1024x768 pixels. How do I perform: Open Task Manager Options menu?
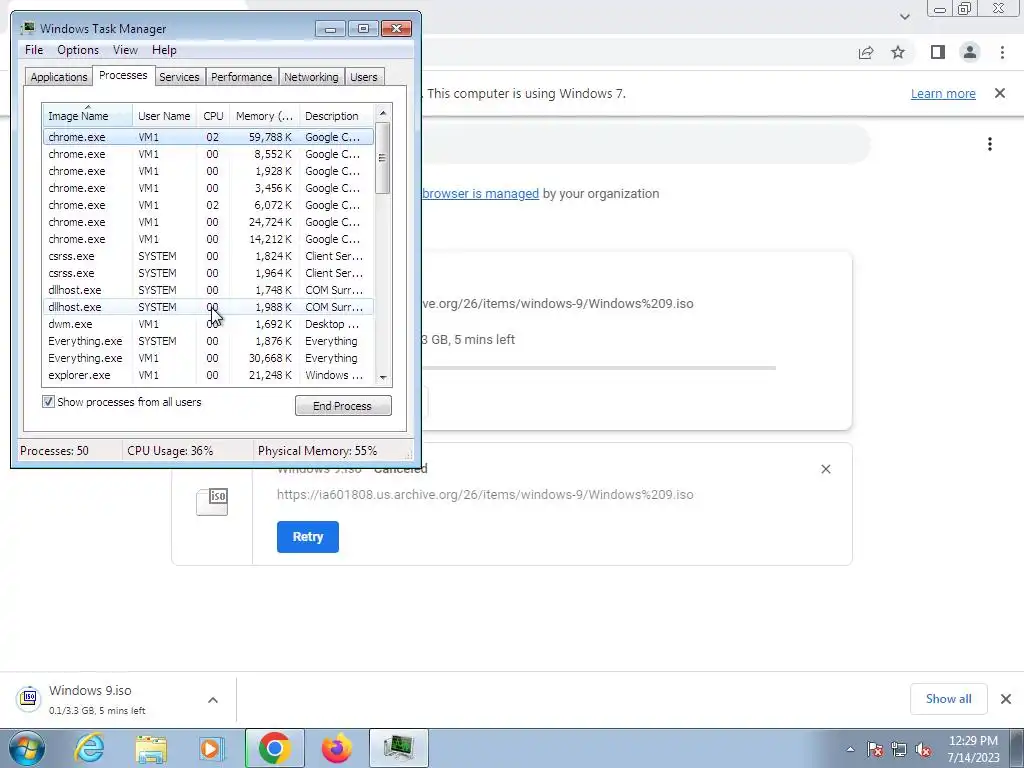click(78, 50)
